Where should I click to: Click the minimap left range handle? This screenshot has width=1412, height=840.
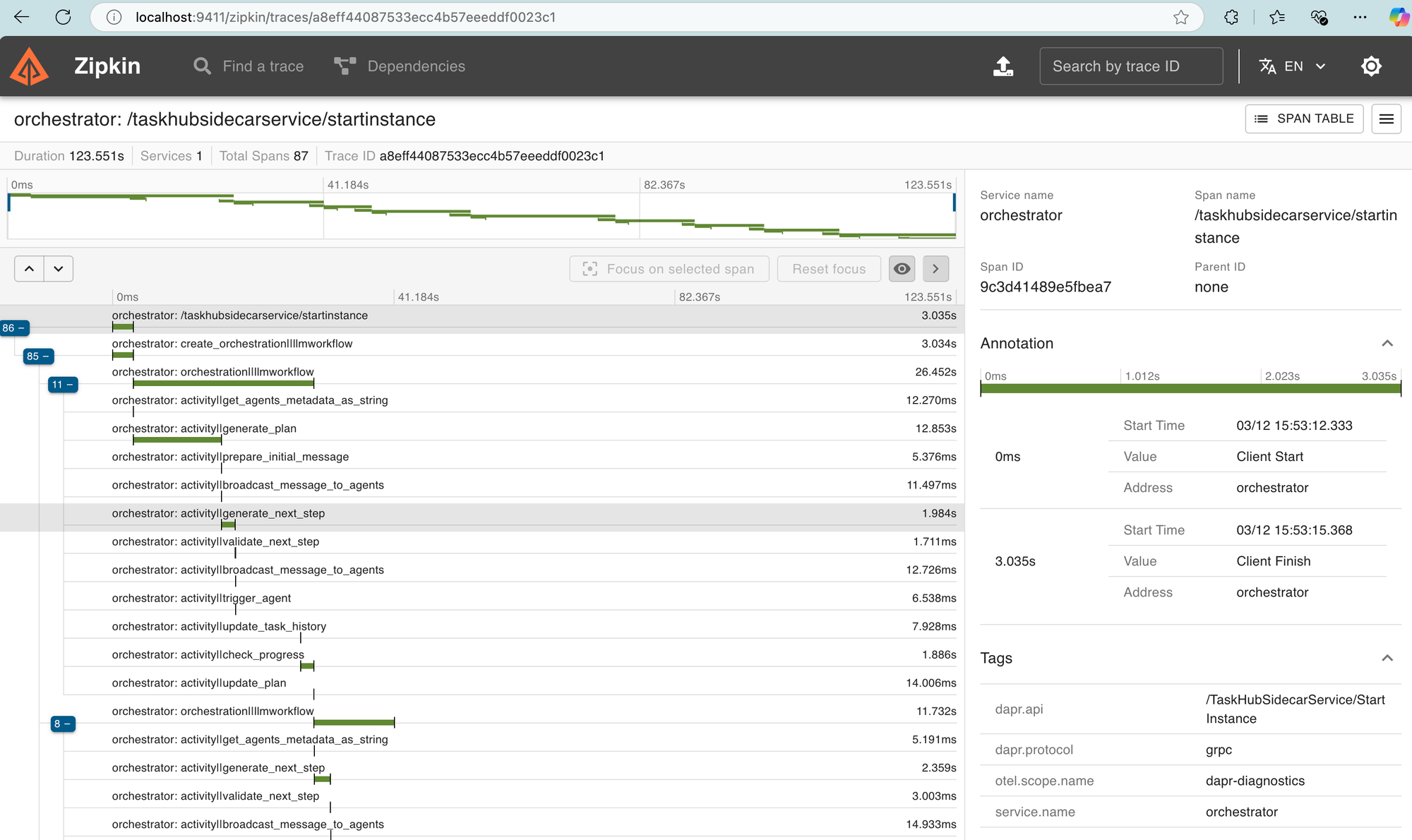[9, 203]
